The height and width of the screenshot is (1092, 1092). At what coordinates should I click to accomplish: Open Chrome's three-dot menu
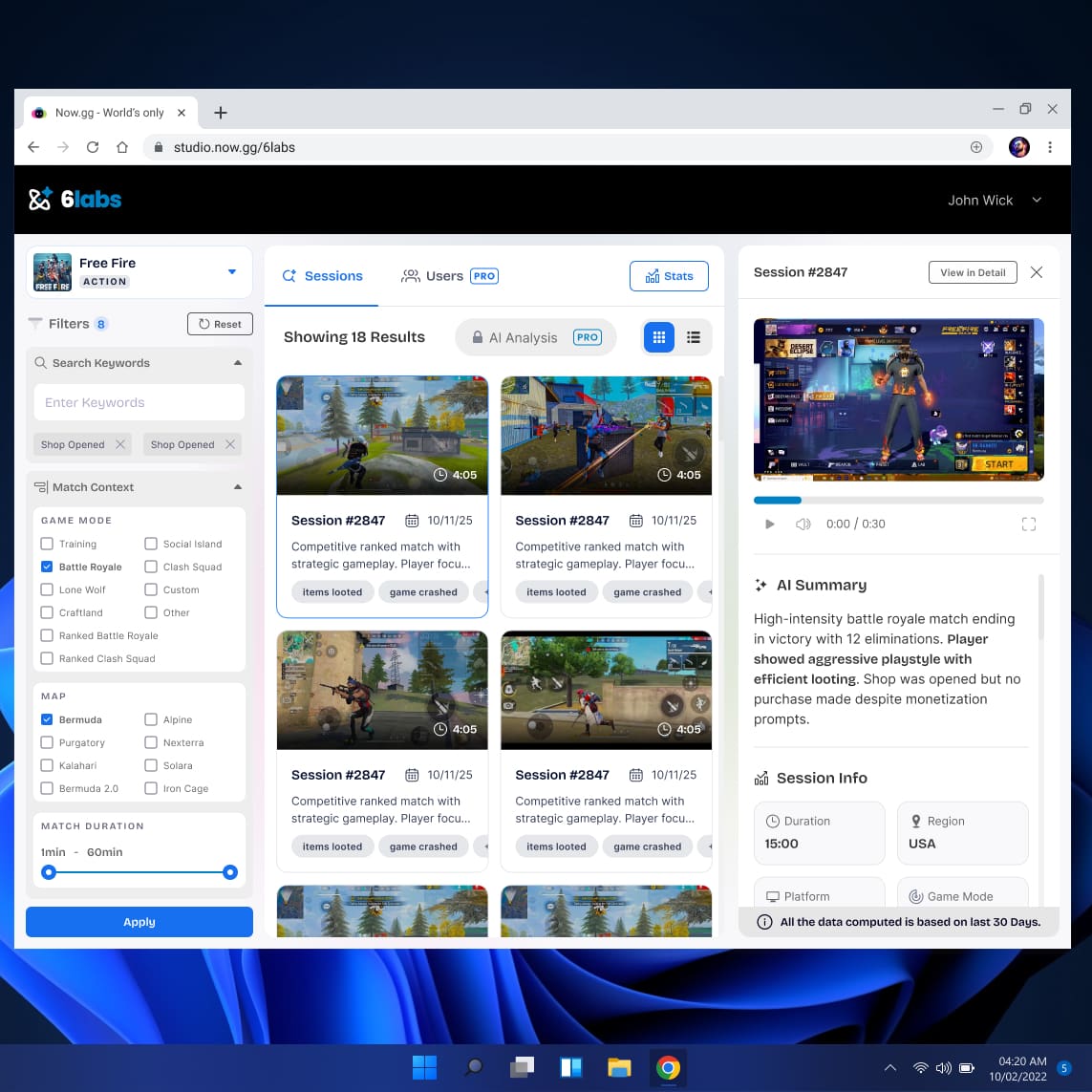pyautogui.click(x=1050, y=147)
